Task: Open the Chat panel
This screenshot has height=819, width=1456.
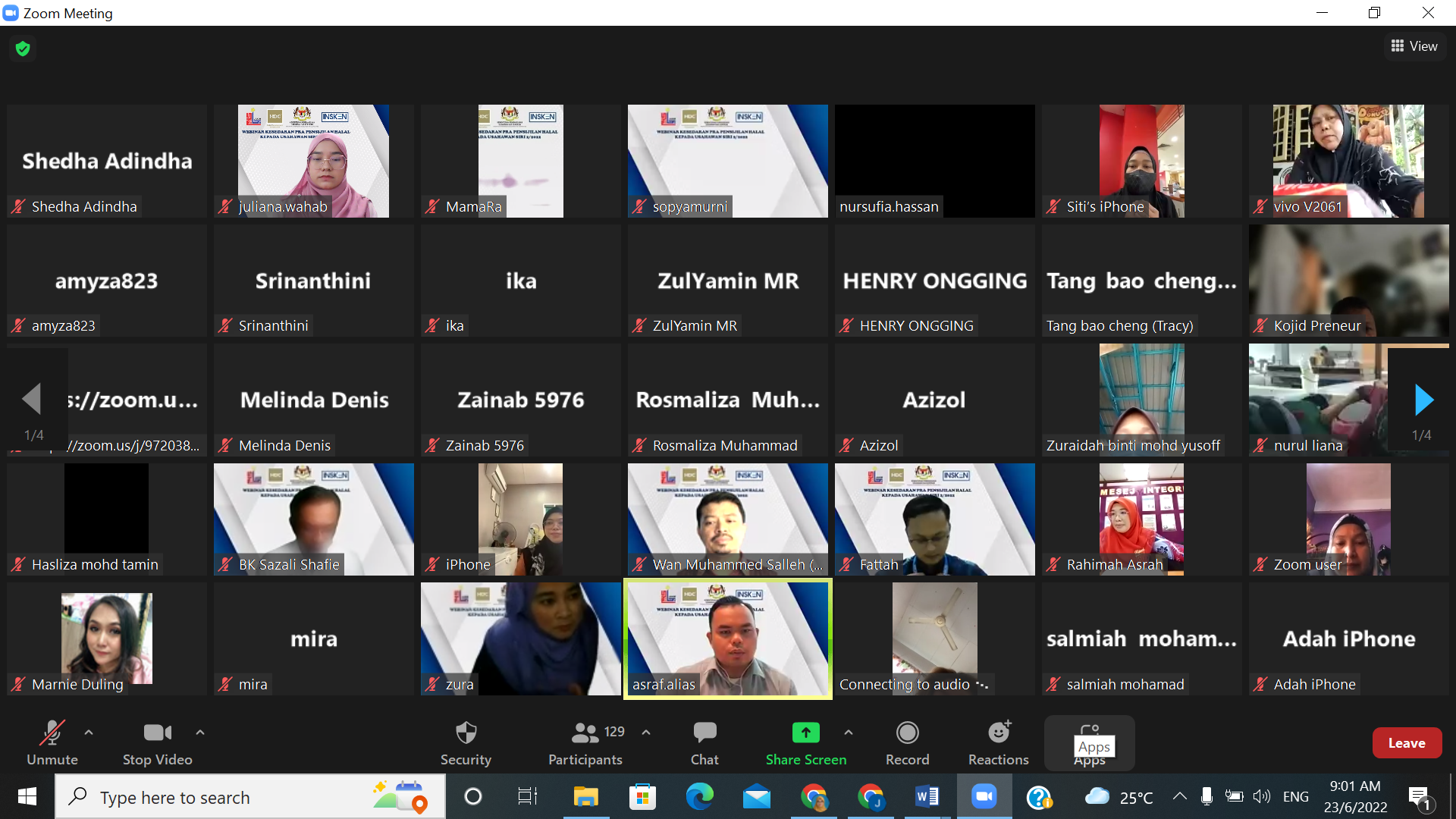Action: (704, 733)
